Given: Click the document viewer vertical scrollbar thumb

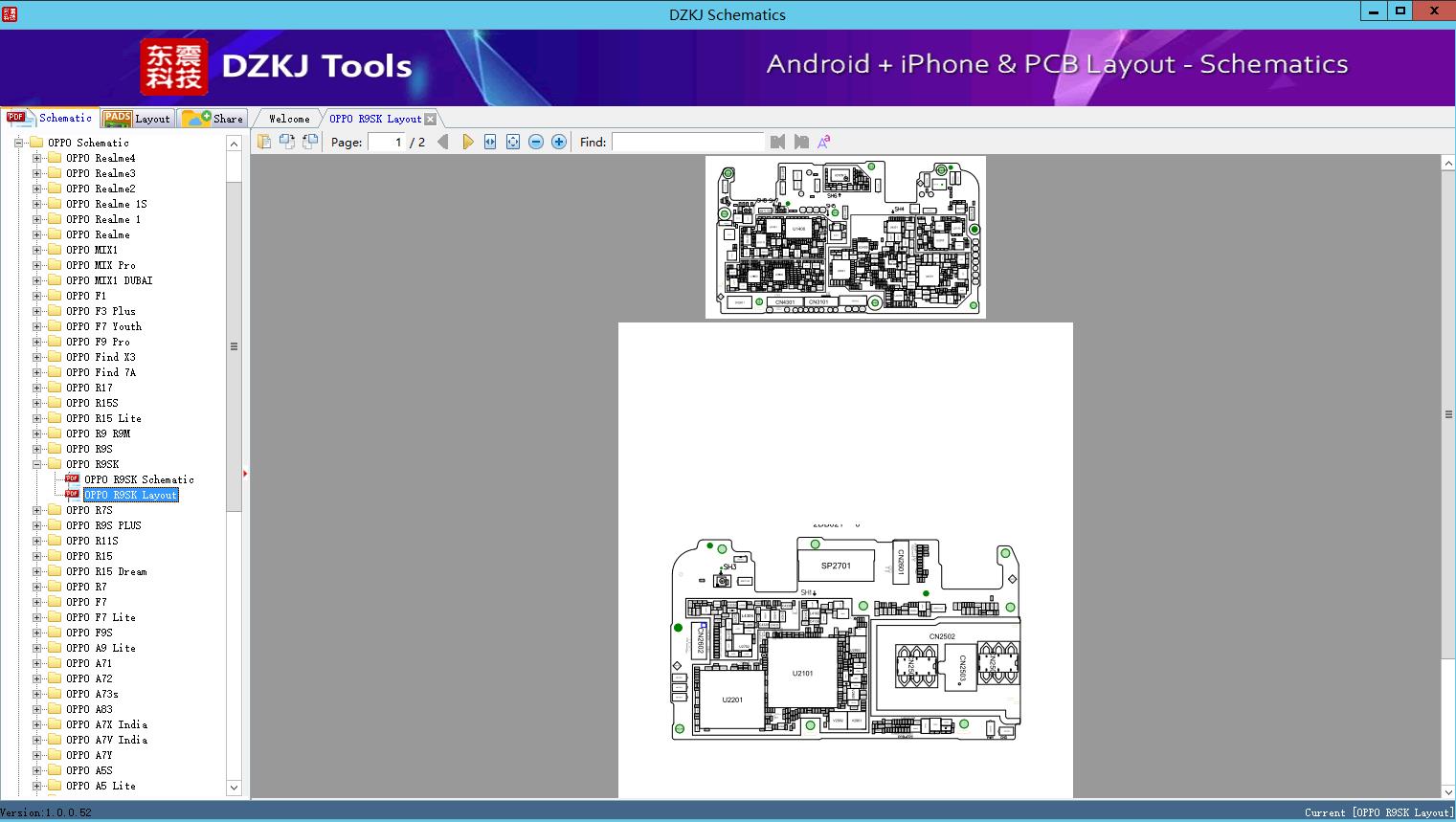Looking at the screenshot, I should tap(1448, 414).
